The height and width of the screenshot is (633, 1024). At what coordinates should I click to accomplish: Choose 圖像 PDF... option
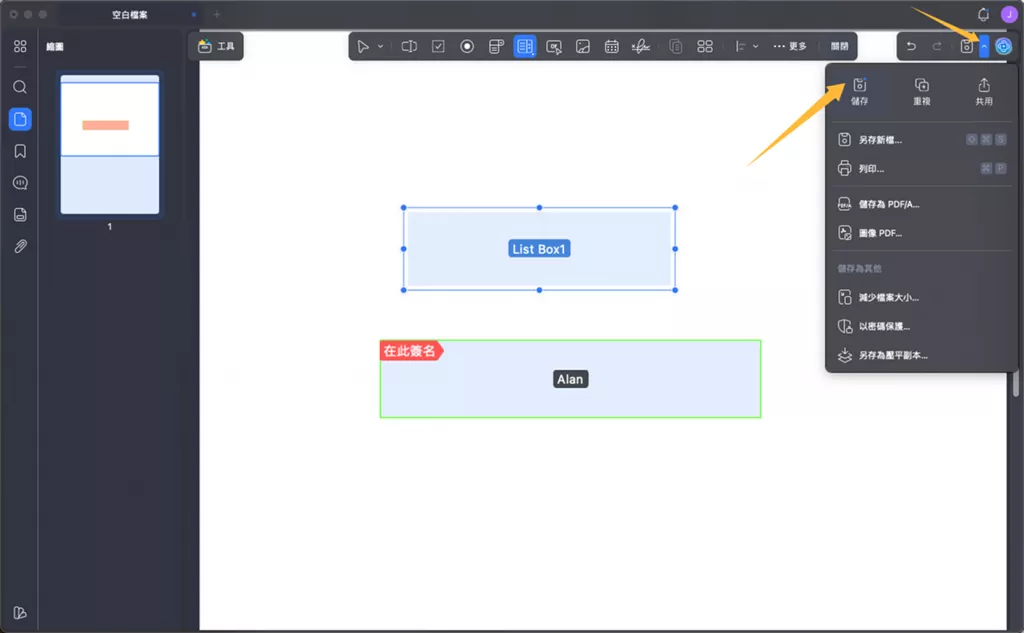(921, 233)
